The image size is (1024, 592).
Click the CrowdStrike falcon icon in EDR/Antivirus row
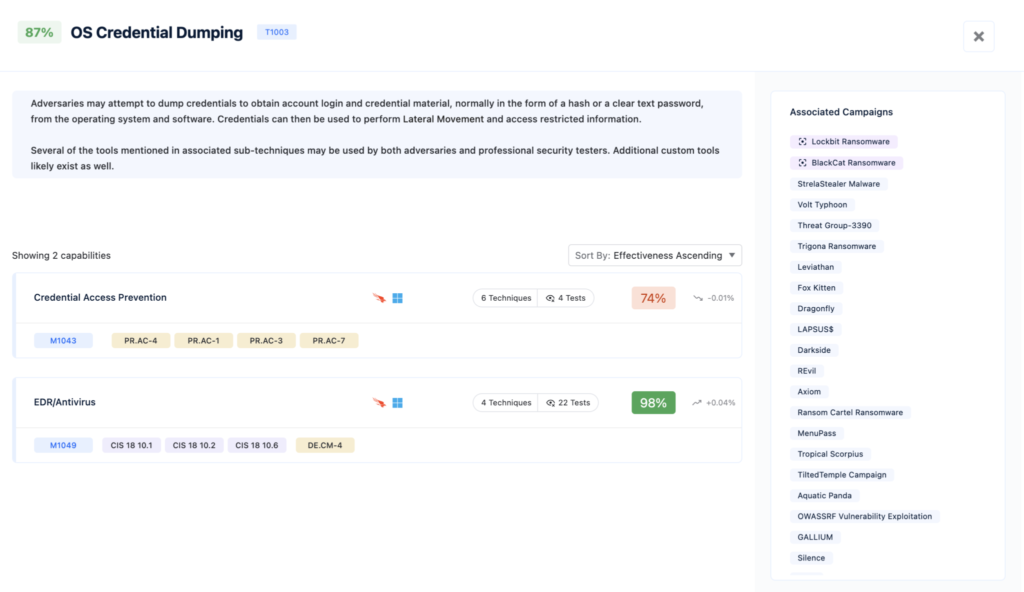tap(379, 403)
